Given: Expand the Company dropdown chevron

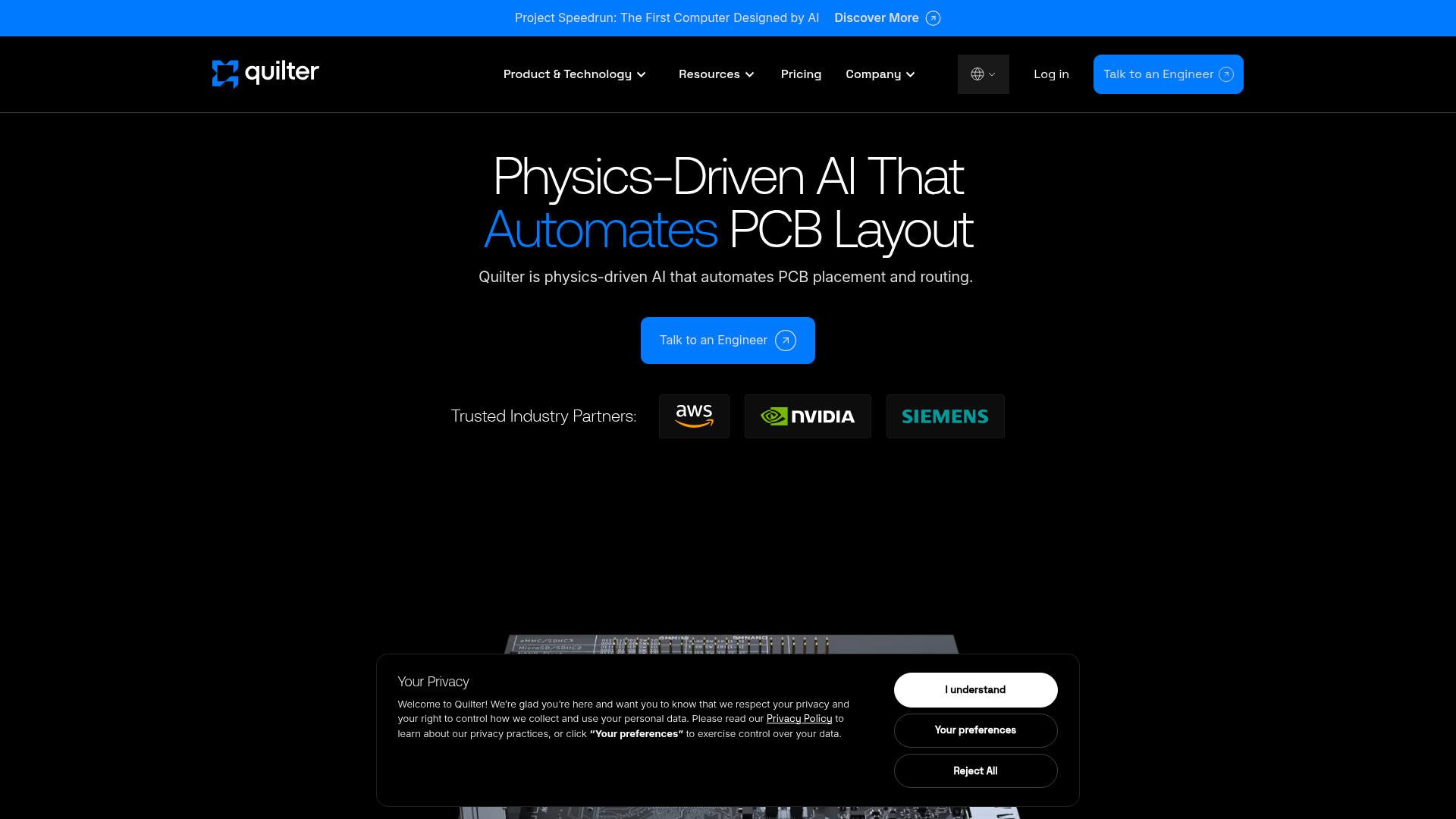Looking at the screenshot, I should [x=910, y=74].
